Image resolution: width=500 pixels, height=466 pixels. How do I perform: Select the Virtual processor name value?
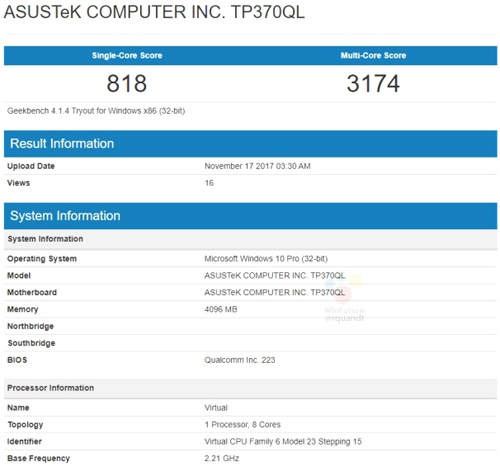pyautogui.click(x=216, y=408)
